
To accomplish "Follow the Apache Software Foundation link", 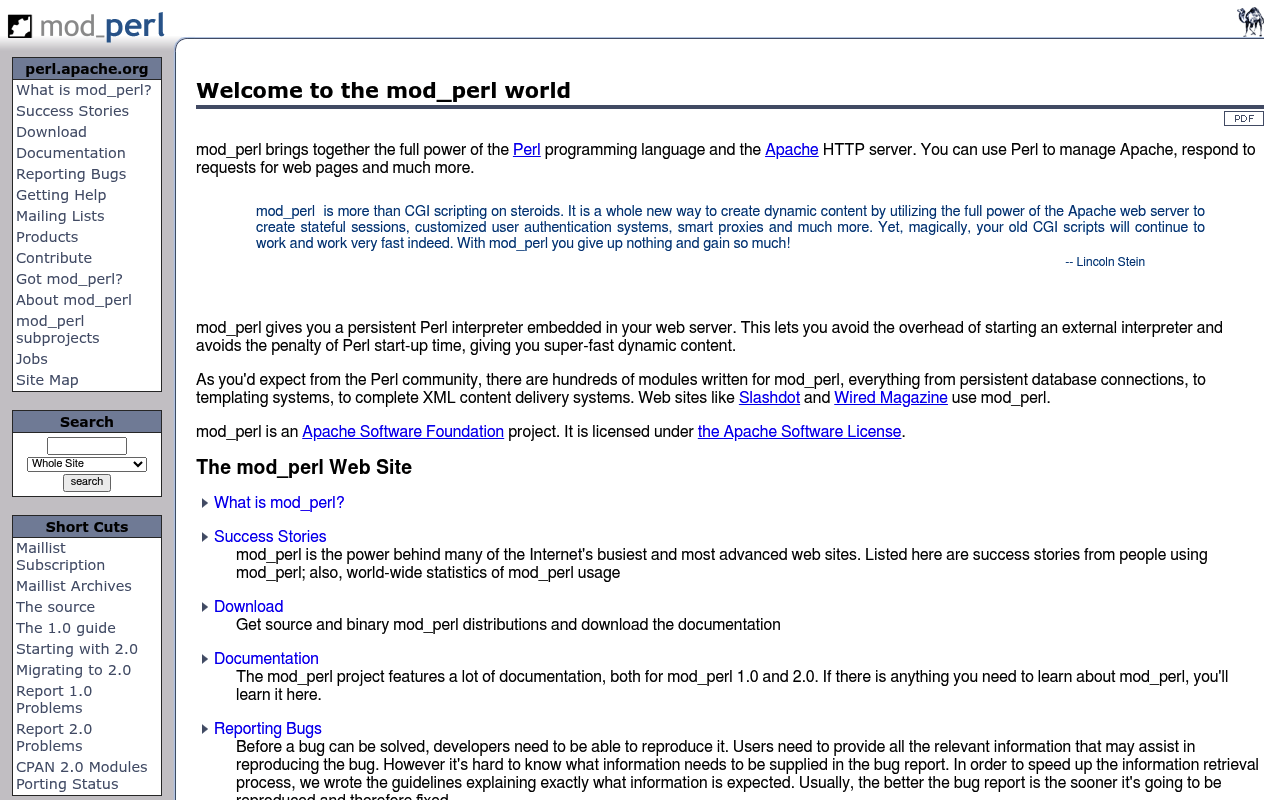I will point(403,432).
